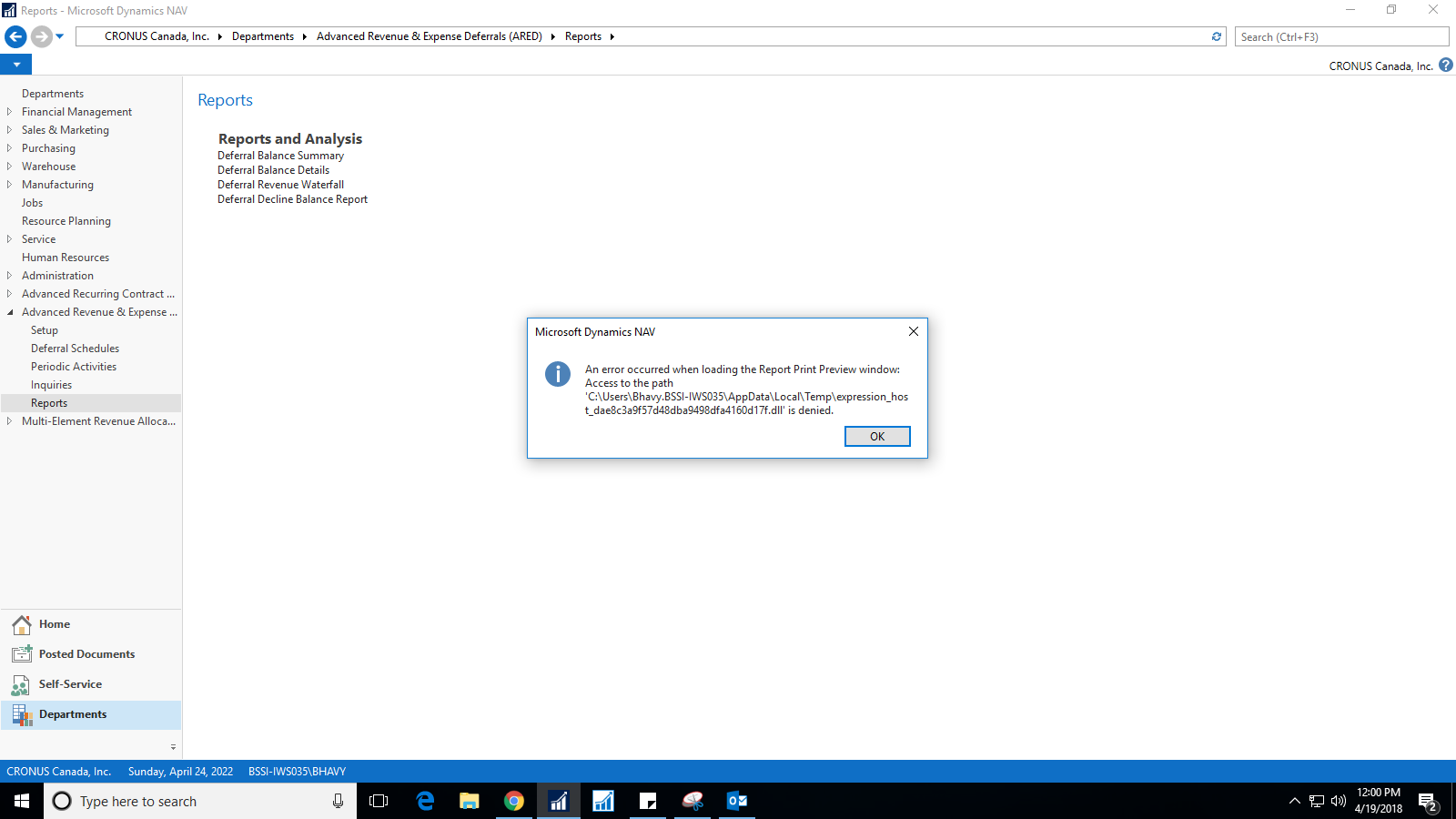Click company name in status bar

click(59, 772)
